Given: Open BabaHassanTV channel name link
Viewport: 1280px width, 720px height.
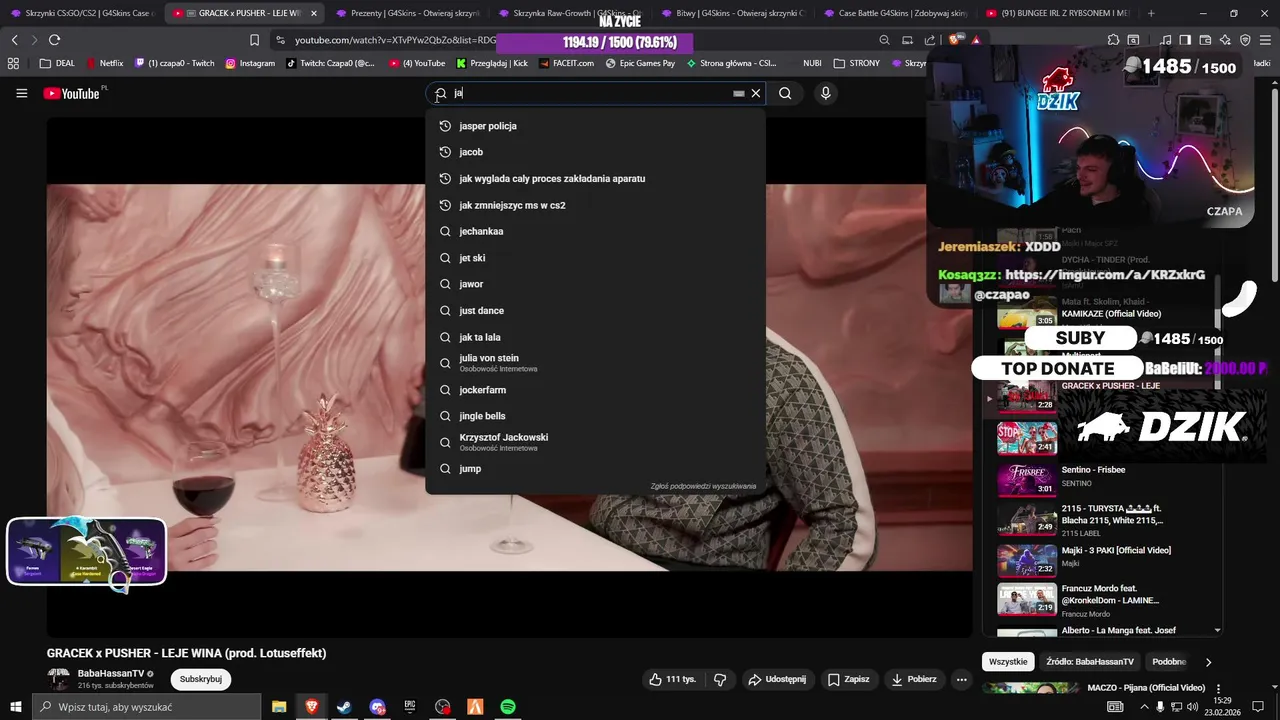Looking at the screenshot, I should [111, 673].
